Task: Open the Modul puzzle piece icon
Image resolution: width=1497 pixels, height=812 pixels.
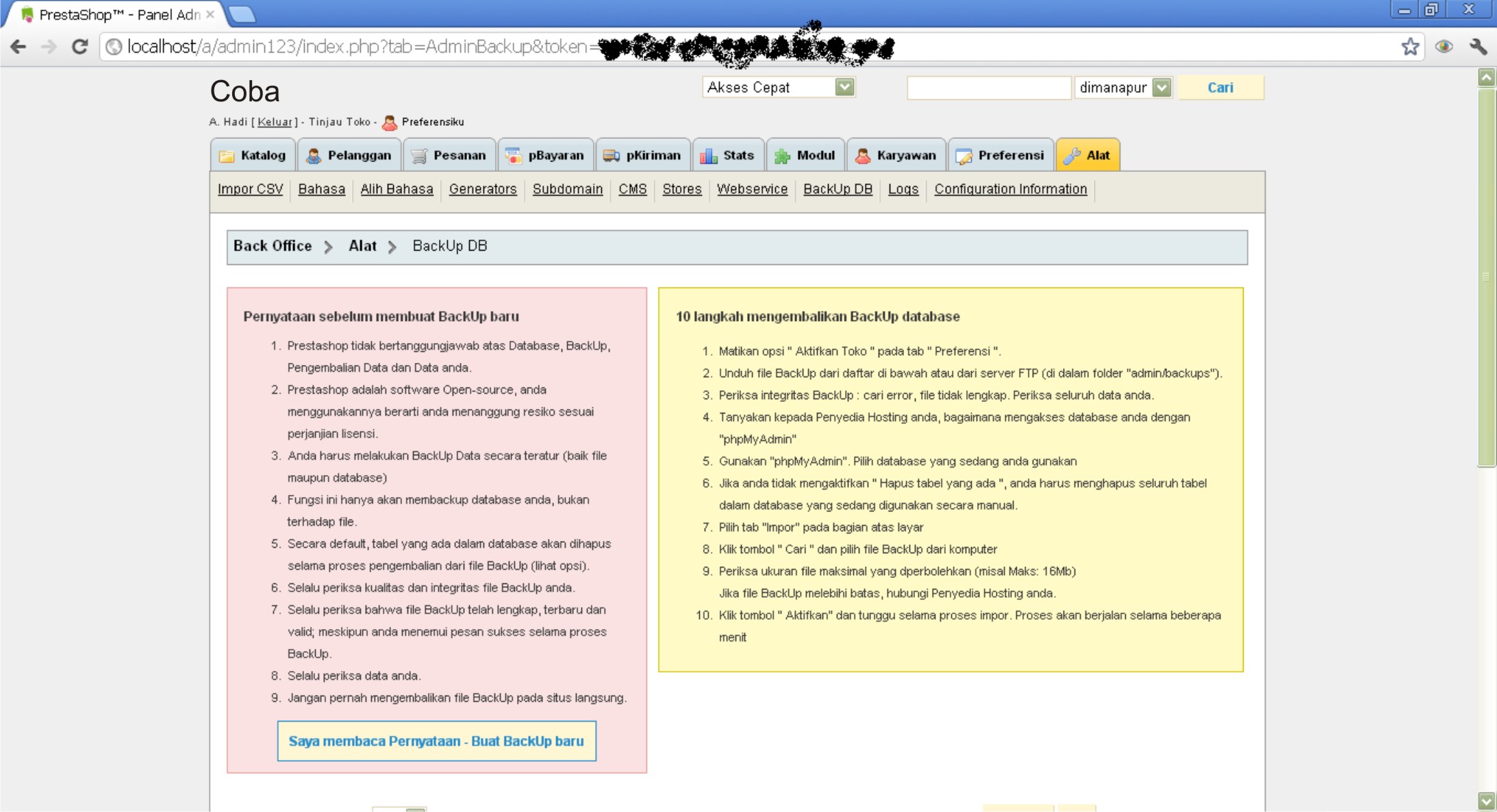Action: (782, 156)
